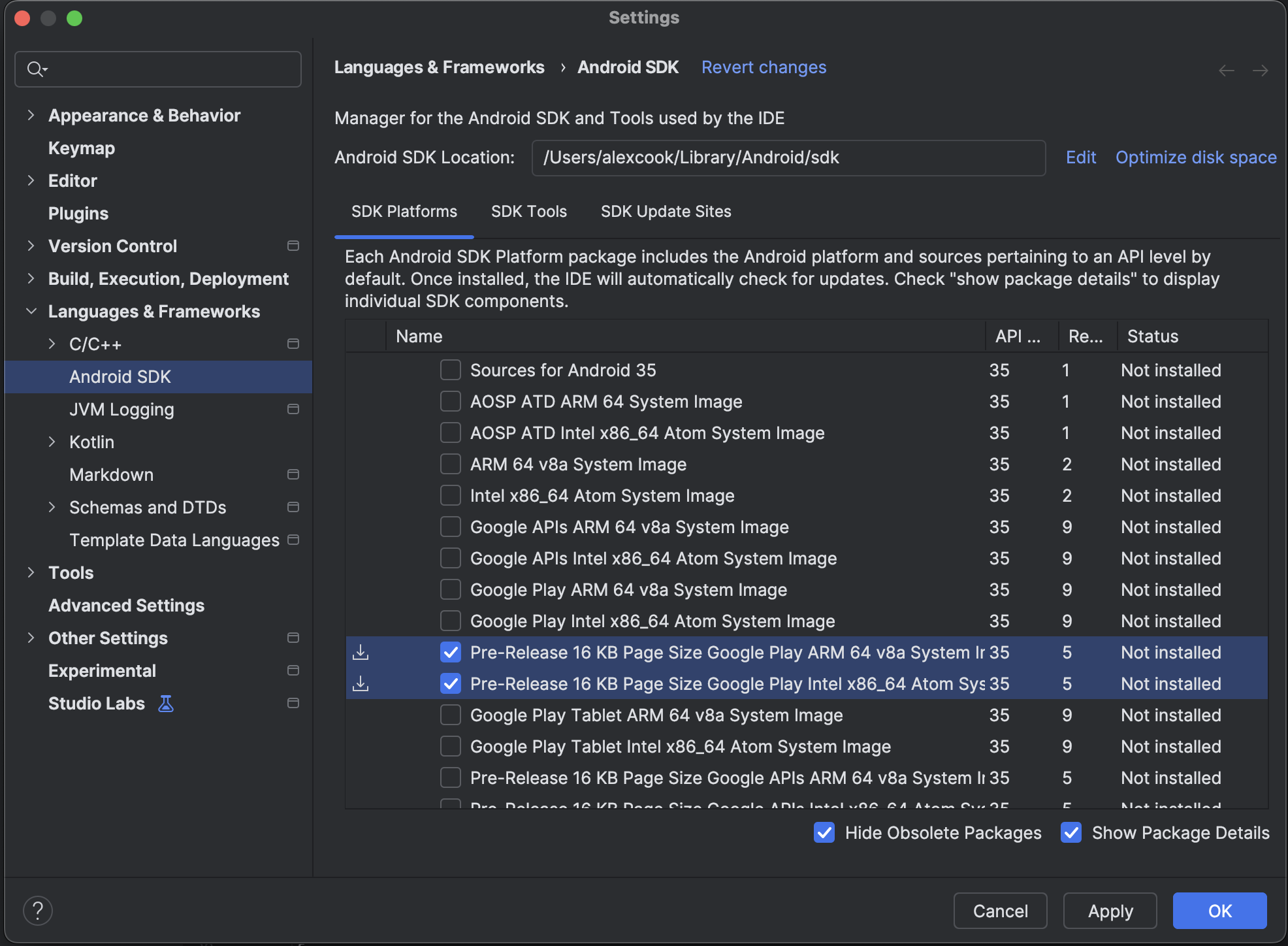
Task: Collapse the Languages & Frameworks section
Action: 31,311
